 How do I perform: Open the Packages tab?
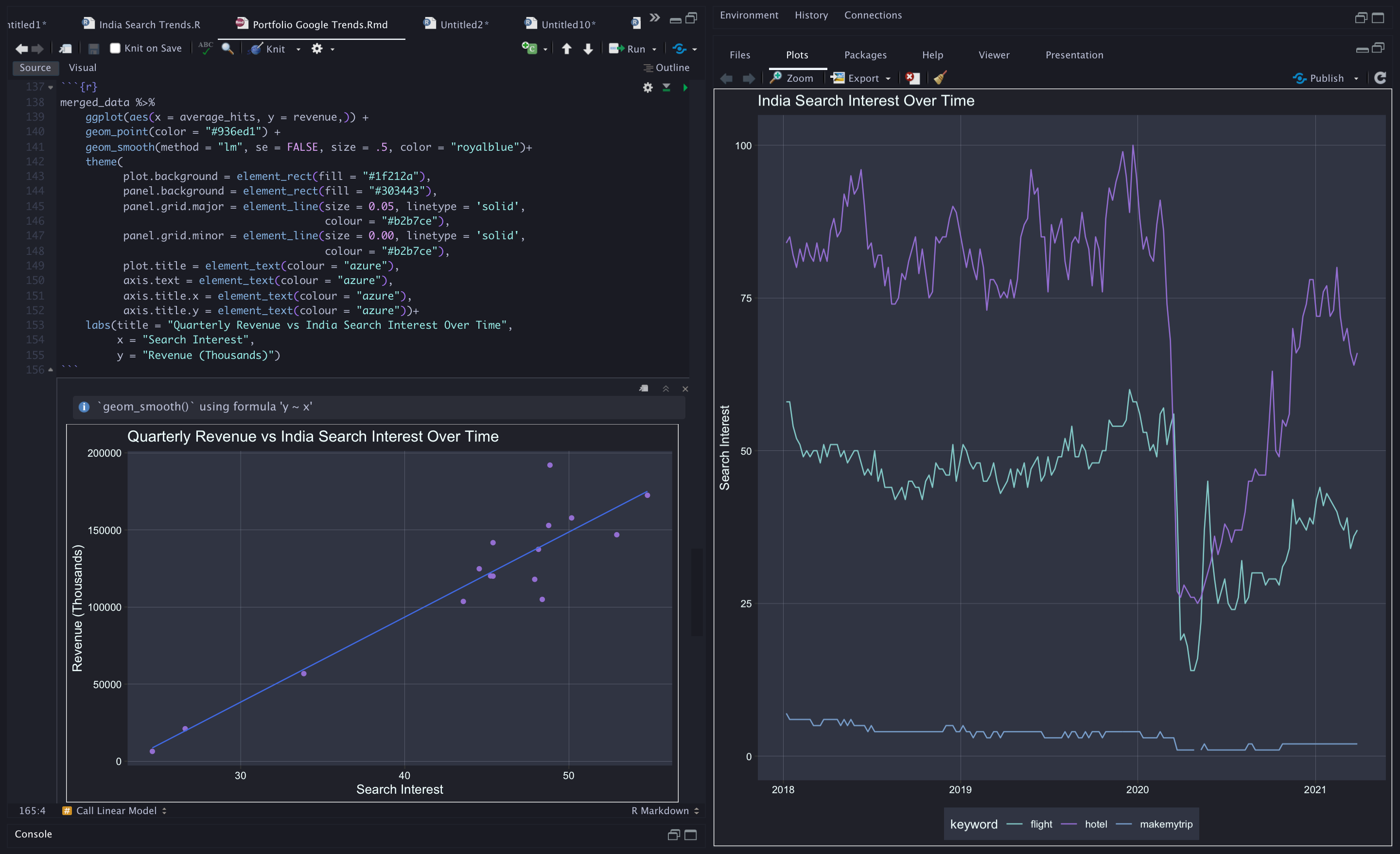(x=865, y=55)
